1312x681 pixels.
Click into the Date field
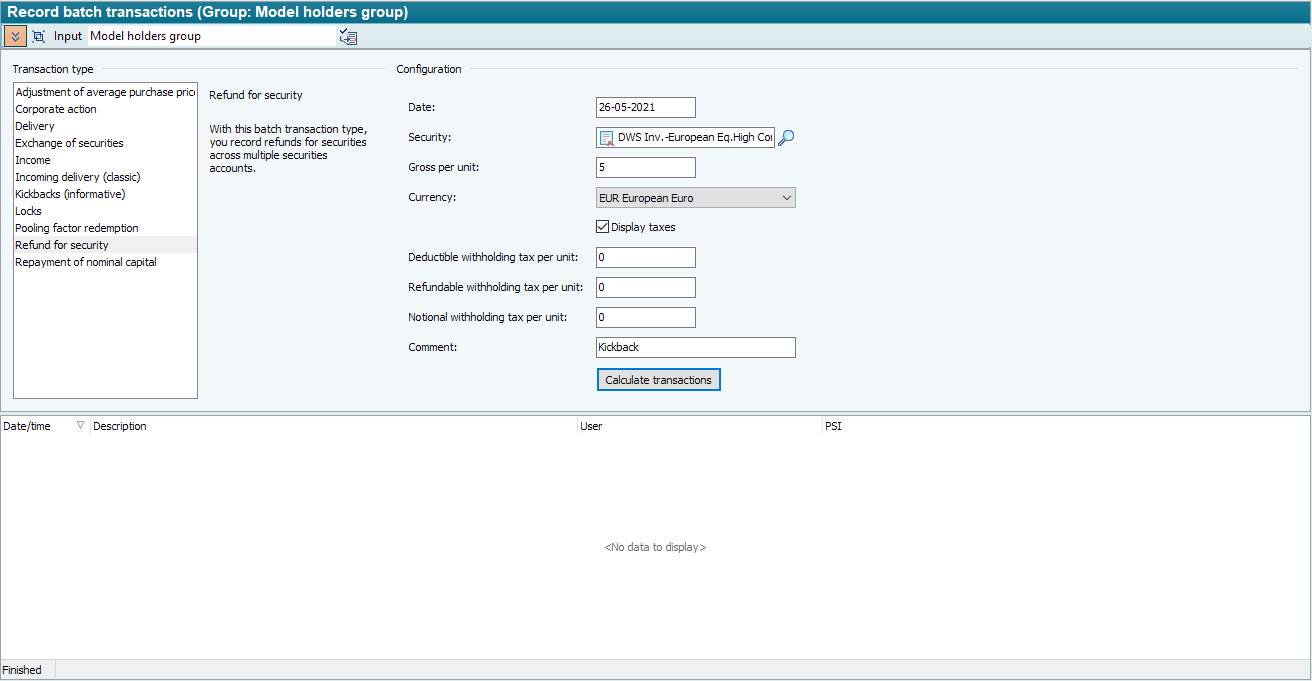[x=645, y=107]
